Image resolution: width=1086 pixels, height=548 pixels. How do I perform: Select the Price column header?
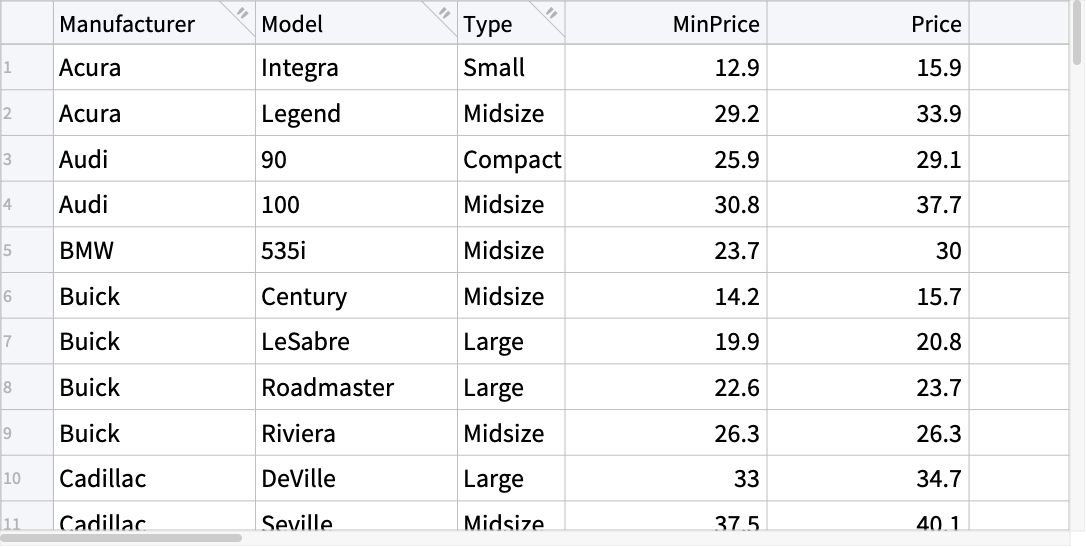coord(869,24)
